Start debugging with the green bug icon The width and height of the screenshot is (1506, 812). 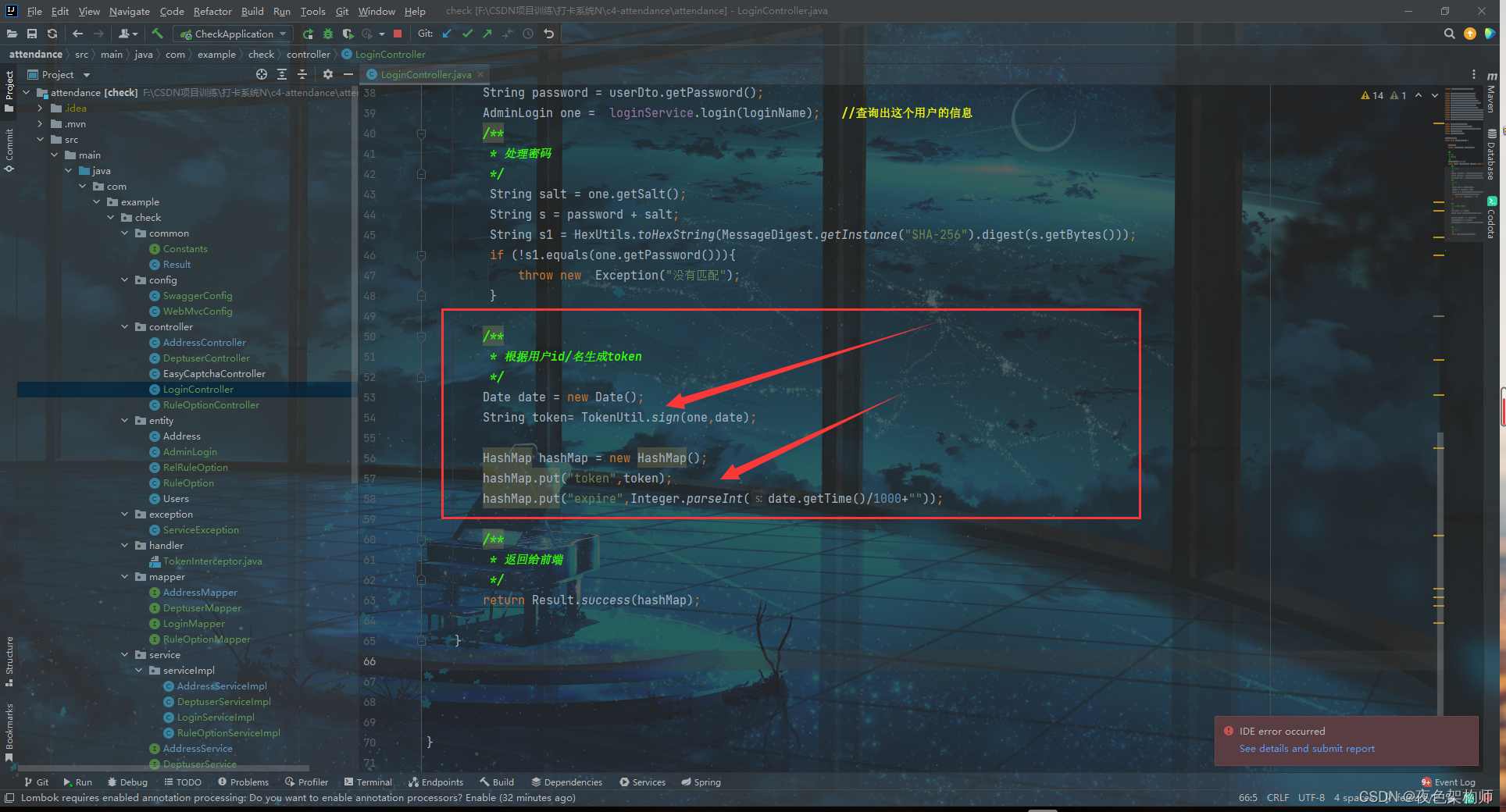tap(328, 34)
